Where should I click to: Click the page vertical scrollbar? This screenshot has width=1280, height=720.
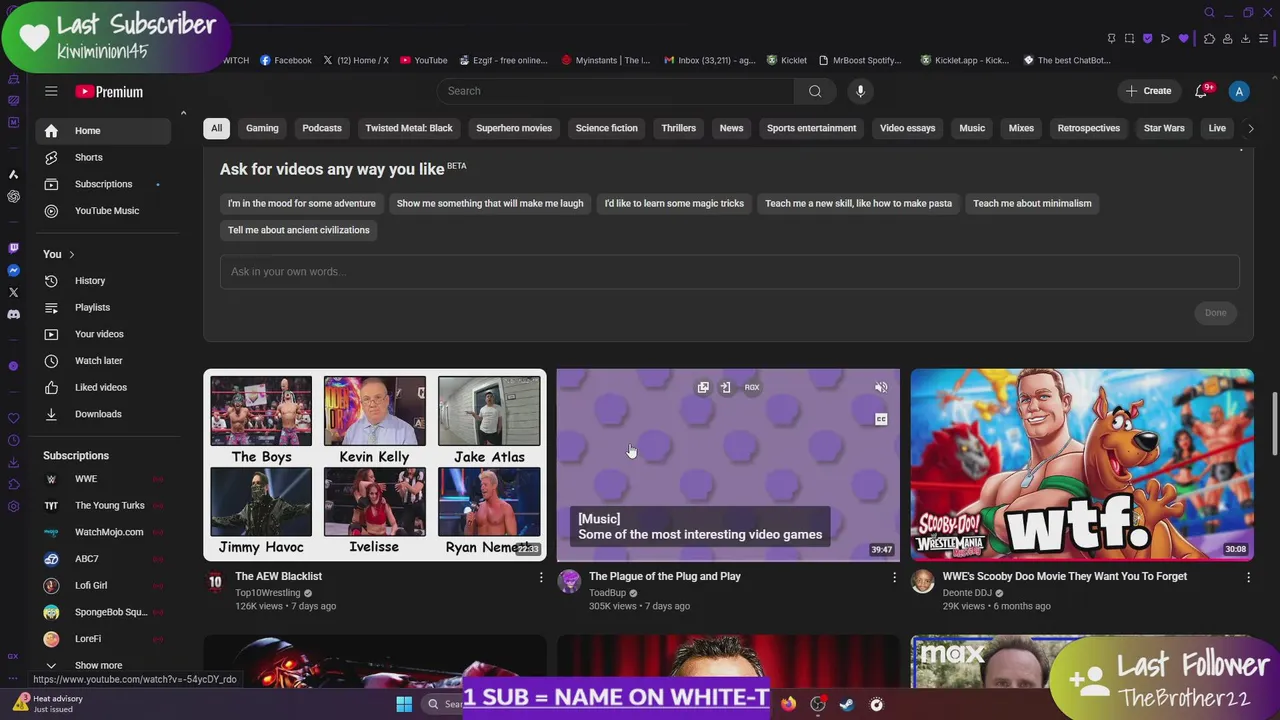tap(1274, 425)
